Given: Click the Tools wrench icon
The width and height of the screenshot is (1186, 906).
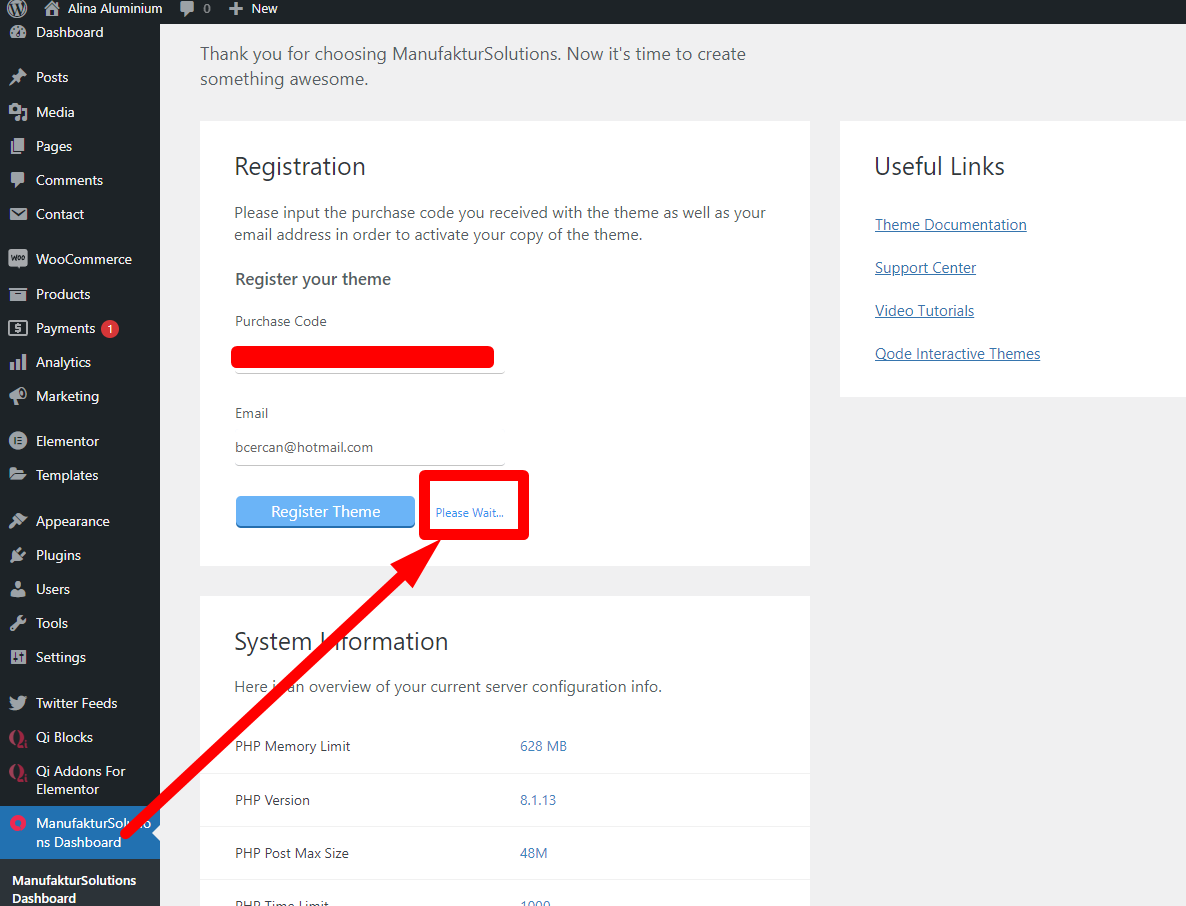Looking at the screenshot, I should (18, 623).
